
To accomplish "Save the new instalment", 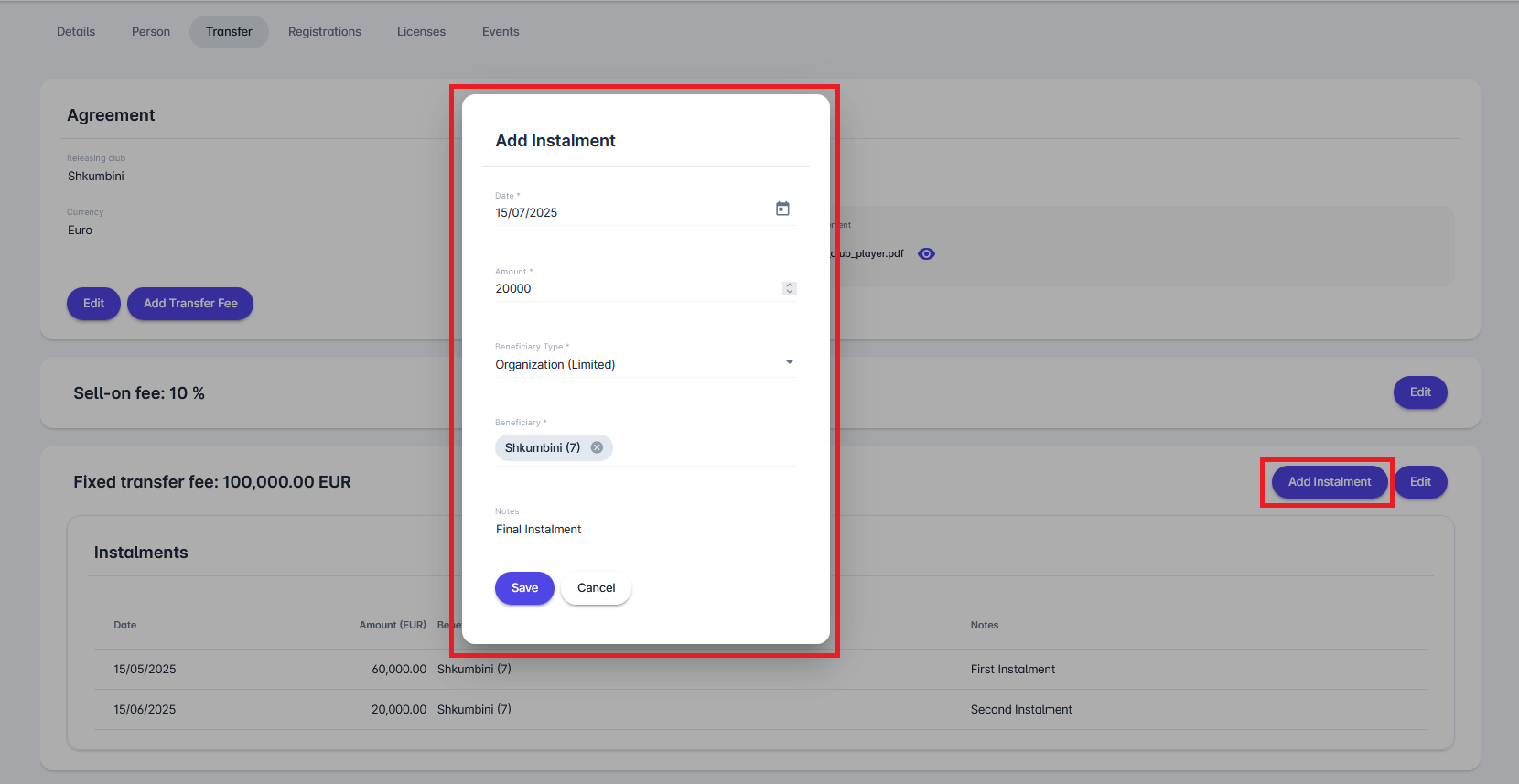I will (524, 588).
